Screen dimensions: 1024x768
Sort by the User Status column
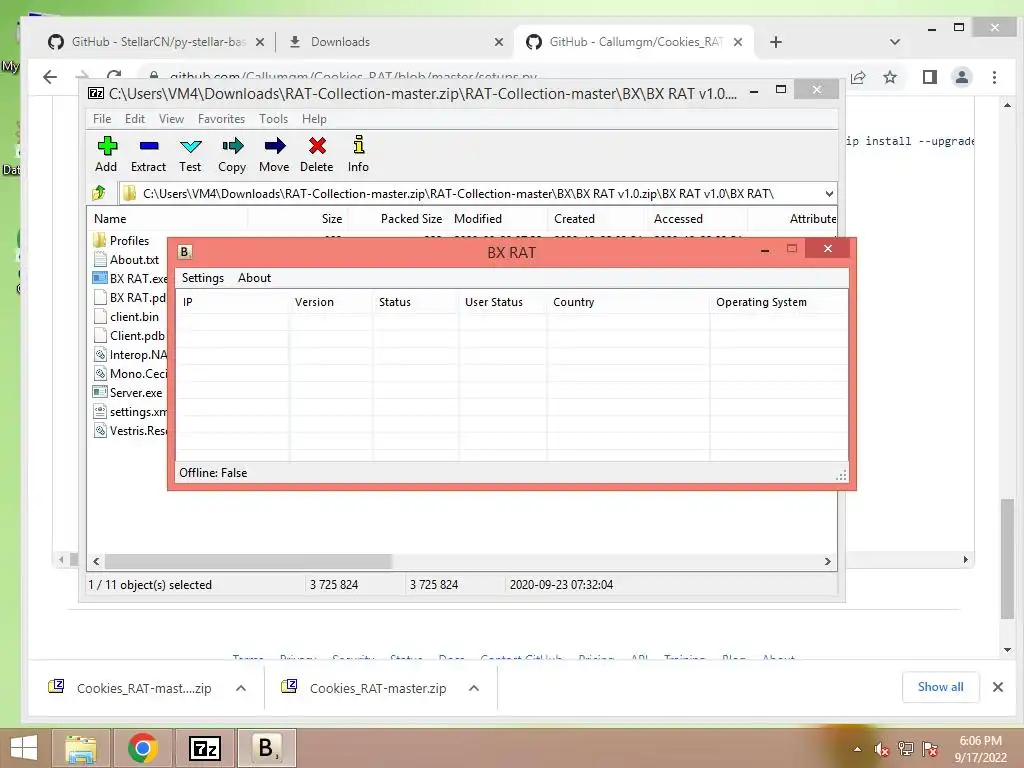pos(503,302)
